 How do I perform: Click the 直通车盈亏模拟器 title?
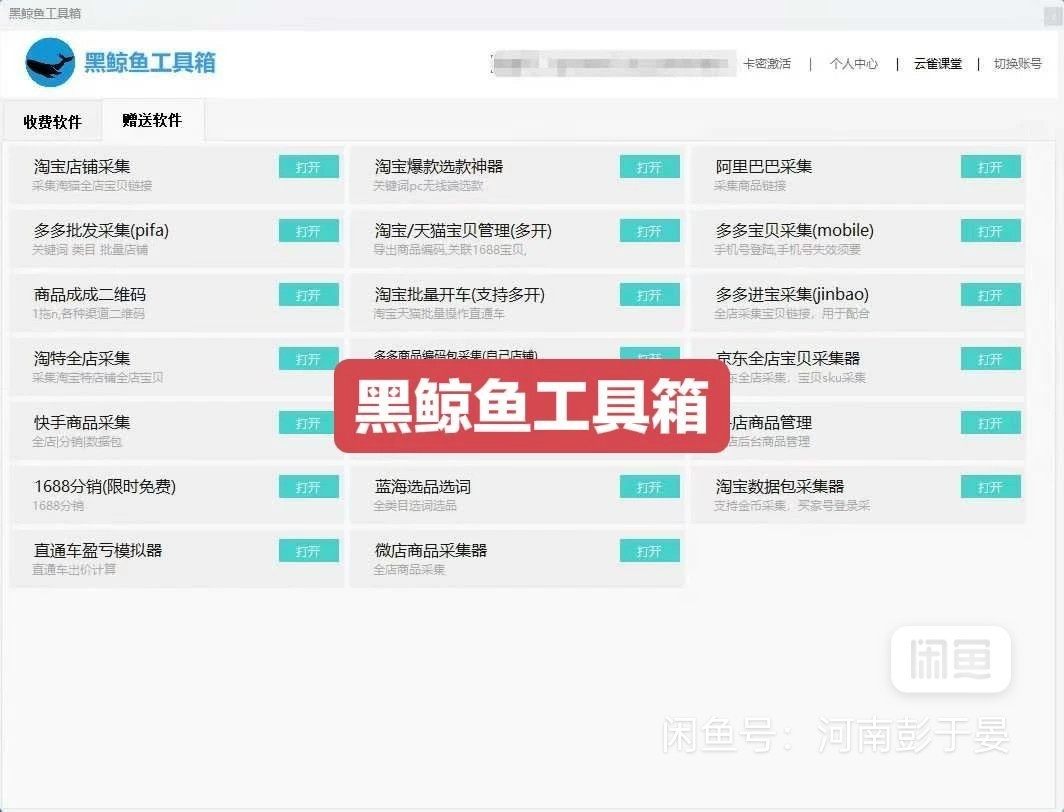point(98,550)
